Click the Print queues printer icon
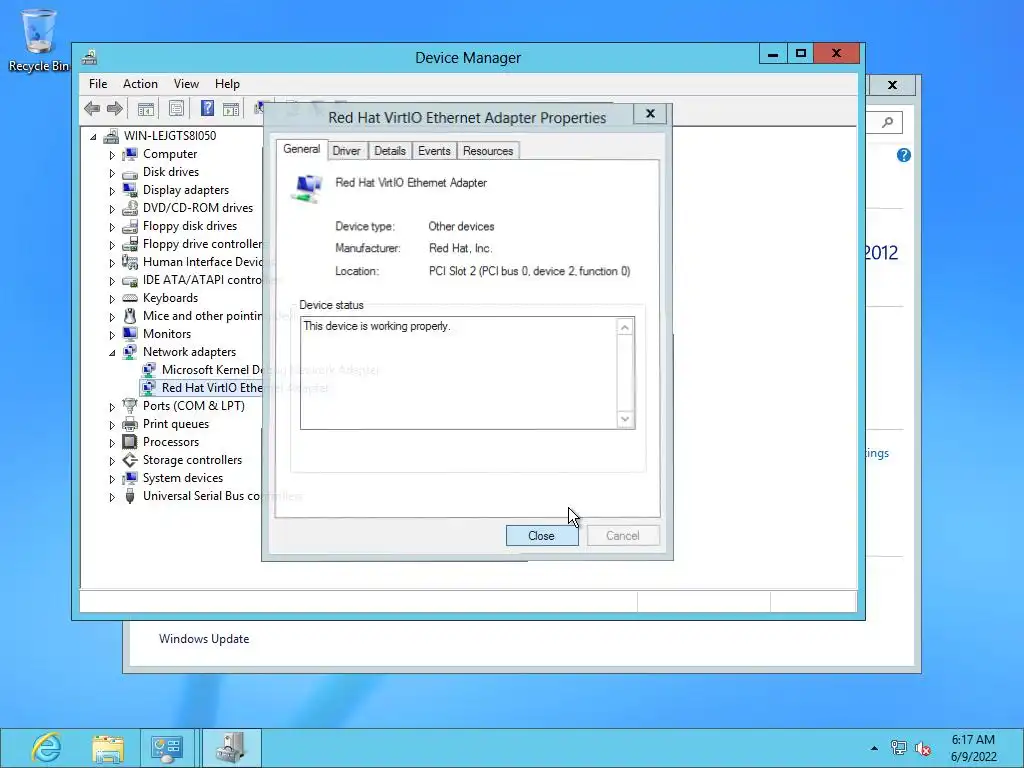Screen dimensions: 1024x768 130,424
